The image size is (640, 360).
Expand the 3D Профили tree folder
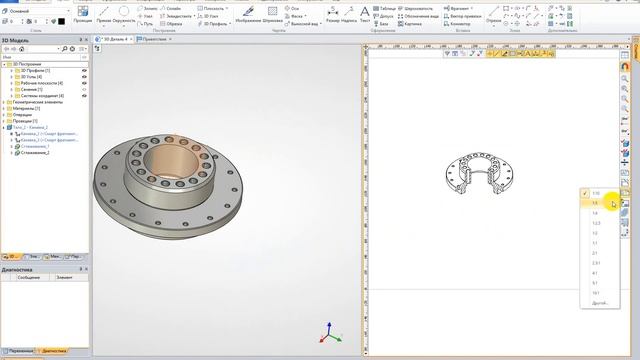(x=11, y=71)
